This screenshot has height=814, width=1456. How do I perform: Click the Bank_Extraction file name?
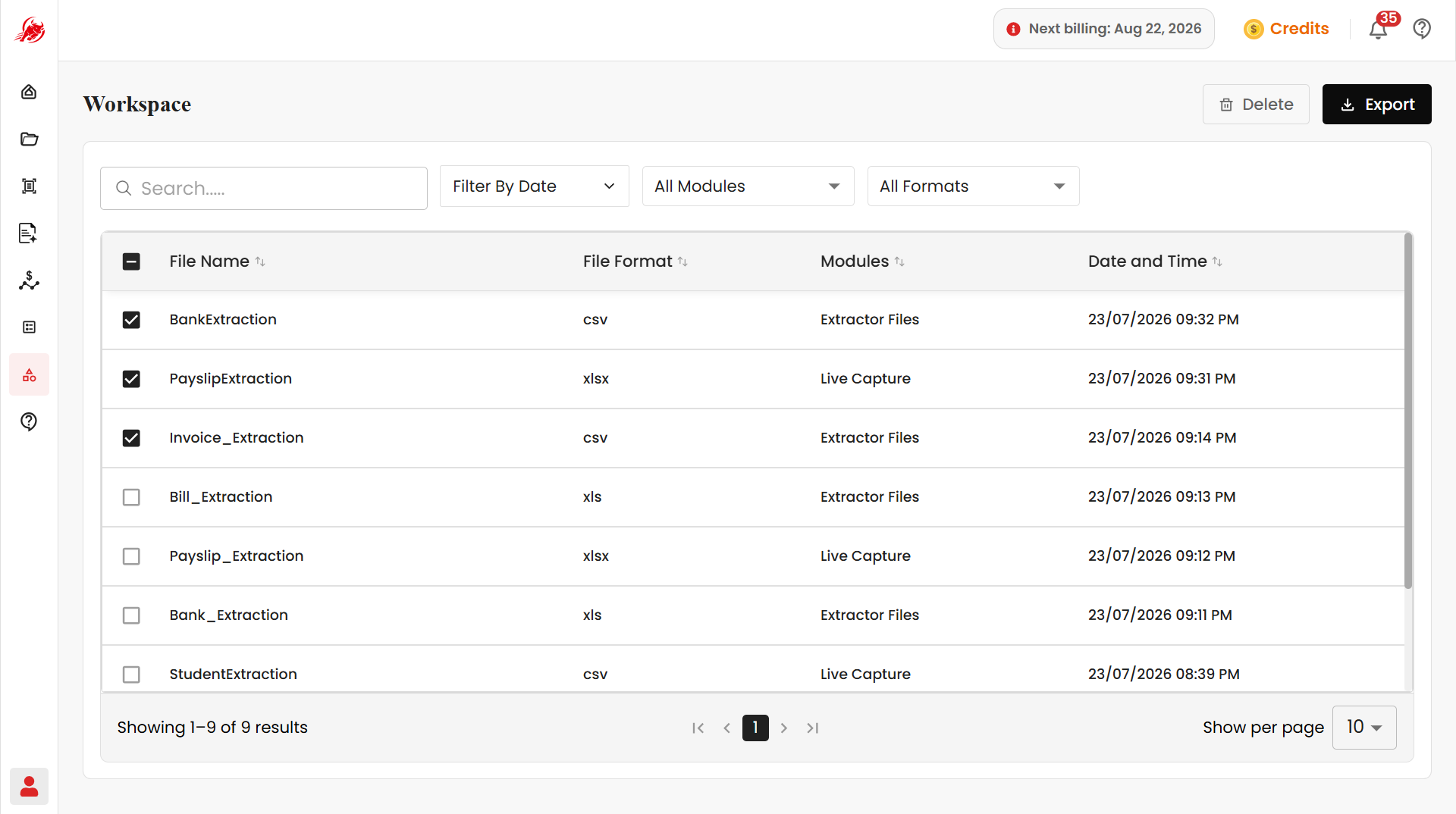(229, 615)
